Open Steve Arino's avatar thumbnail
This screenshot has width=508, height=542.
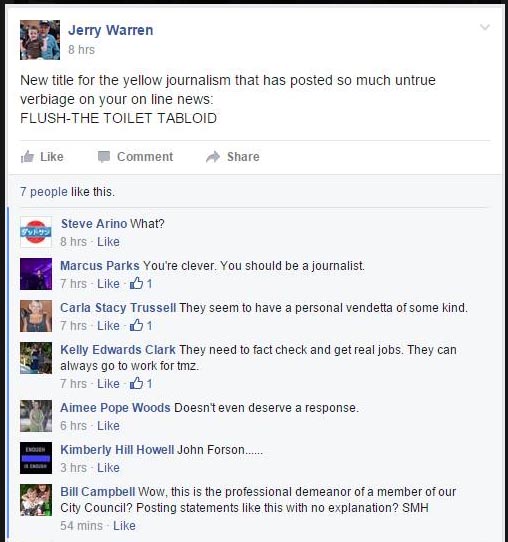click(x=36, y=232)
